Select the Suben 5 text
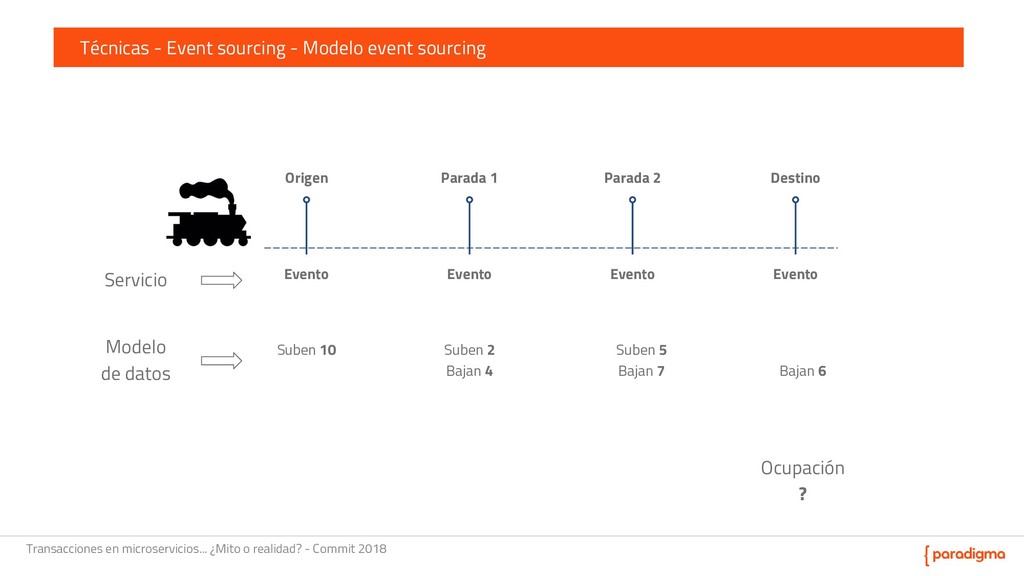 point(641,350)
